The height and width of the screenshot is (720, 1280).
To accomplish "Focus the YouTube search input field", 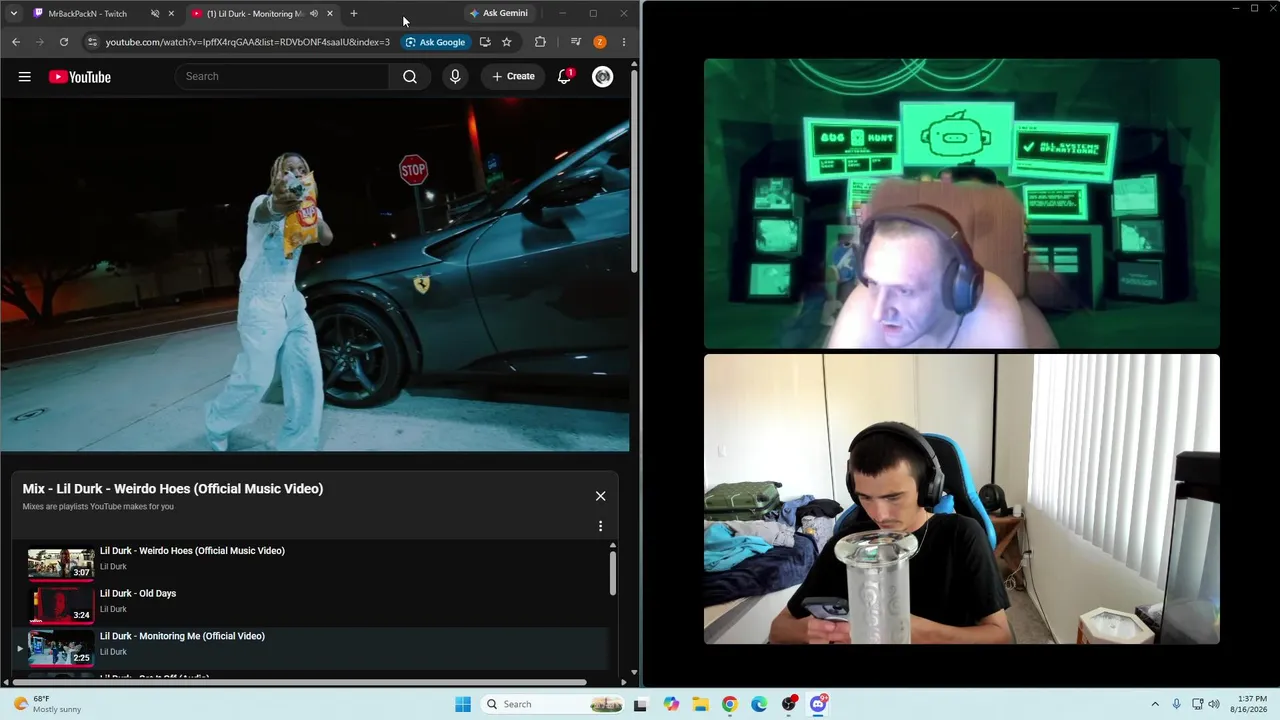I will 282,77.
